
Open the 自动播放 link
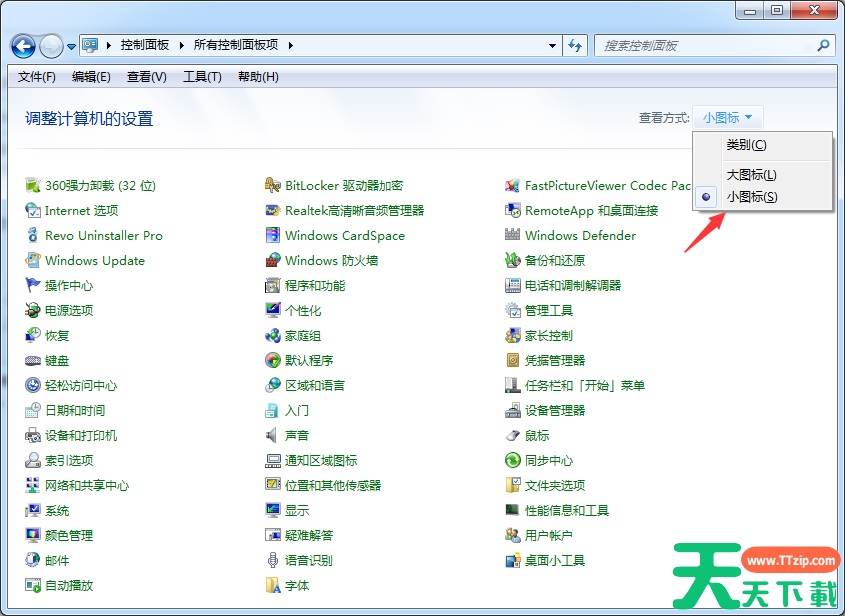[69, 585]
